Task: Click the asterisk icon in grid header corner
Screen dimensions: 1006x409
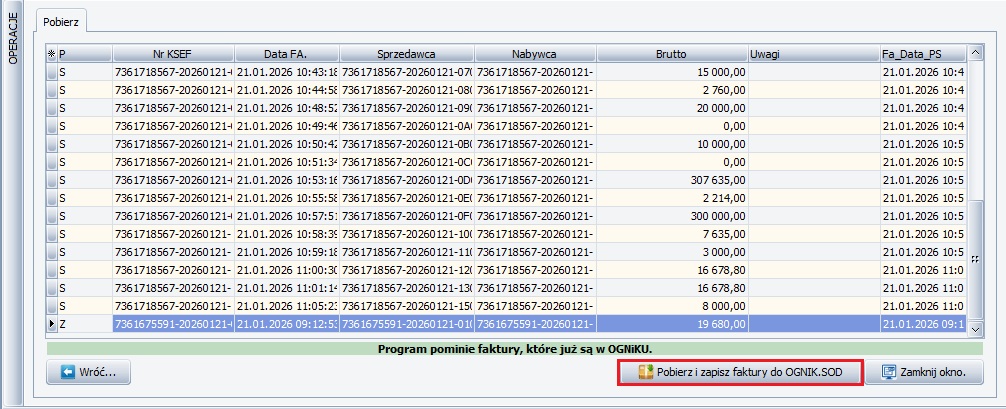Action: point(52,53)
